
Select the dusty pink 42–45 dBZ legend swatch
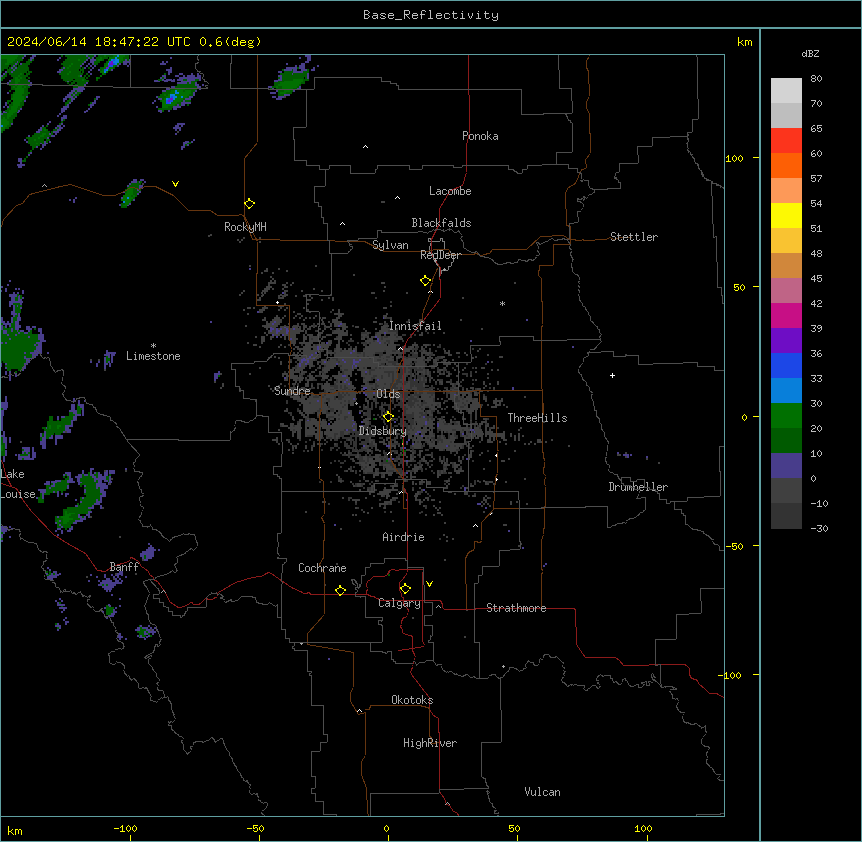pos(786,291)
